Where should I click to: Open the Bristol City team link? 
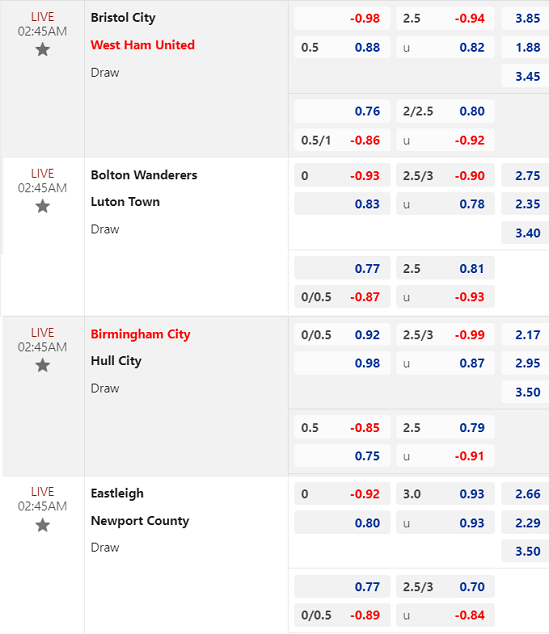tap(123, 18)
